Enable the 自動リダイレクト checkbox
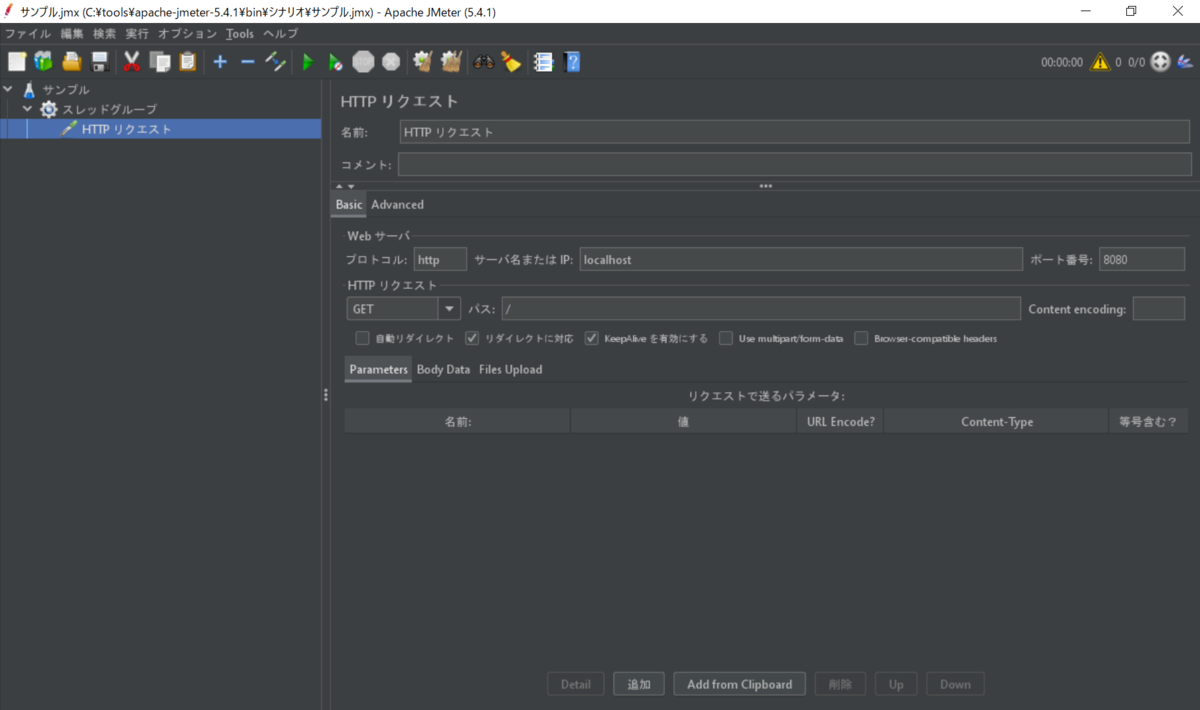 (362, 338)
